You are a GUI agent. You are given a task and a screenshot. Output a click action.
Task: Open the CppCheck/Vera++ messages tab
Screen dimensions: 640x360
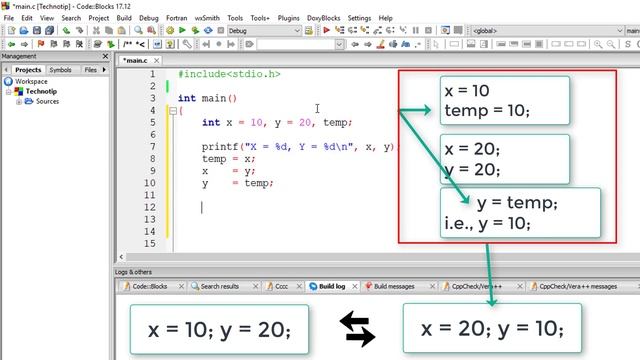(578, 287)
